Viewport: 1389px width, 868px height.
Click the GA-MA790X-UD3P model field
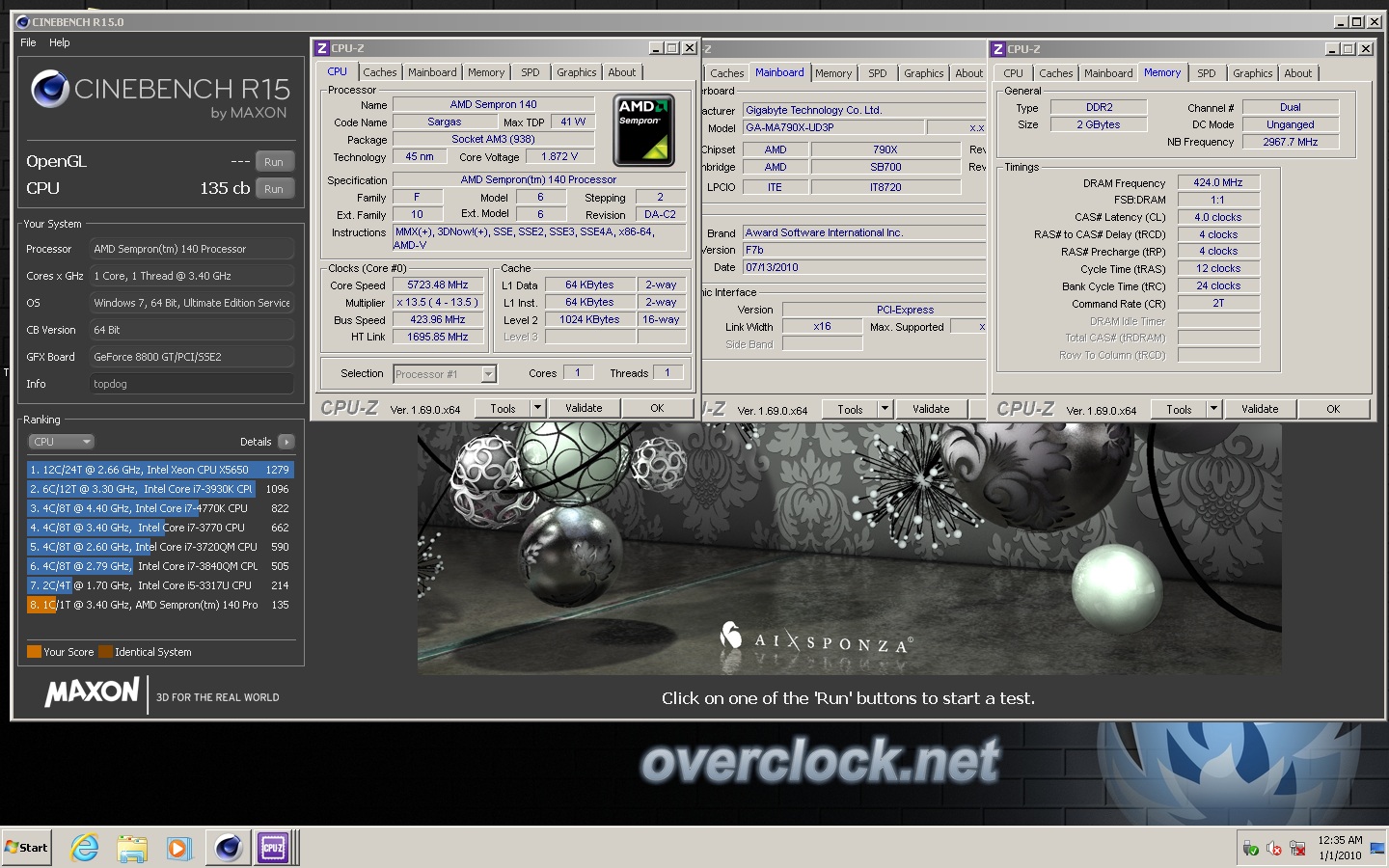coord(833,127)
